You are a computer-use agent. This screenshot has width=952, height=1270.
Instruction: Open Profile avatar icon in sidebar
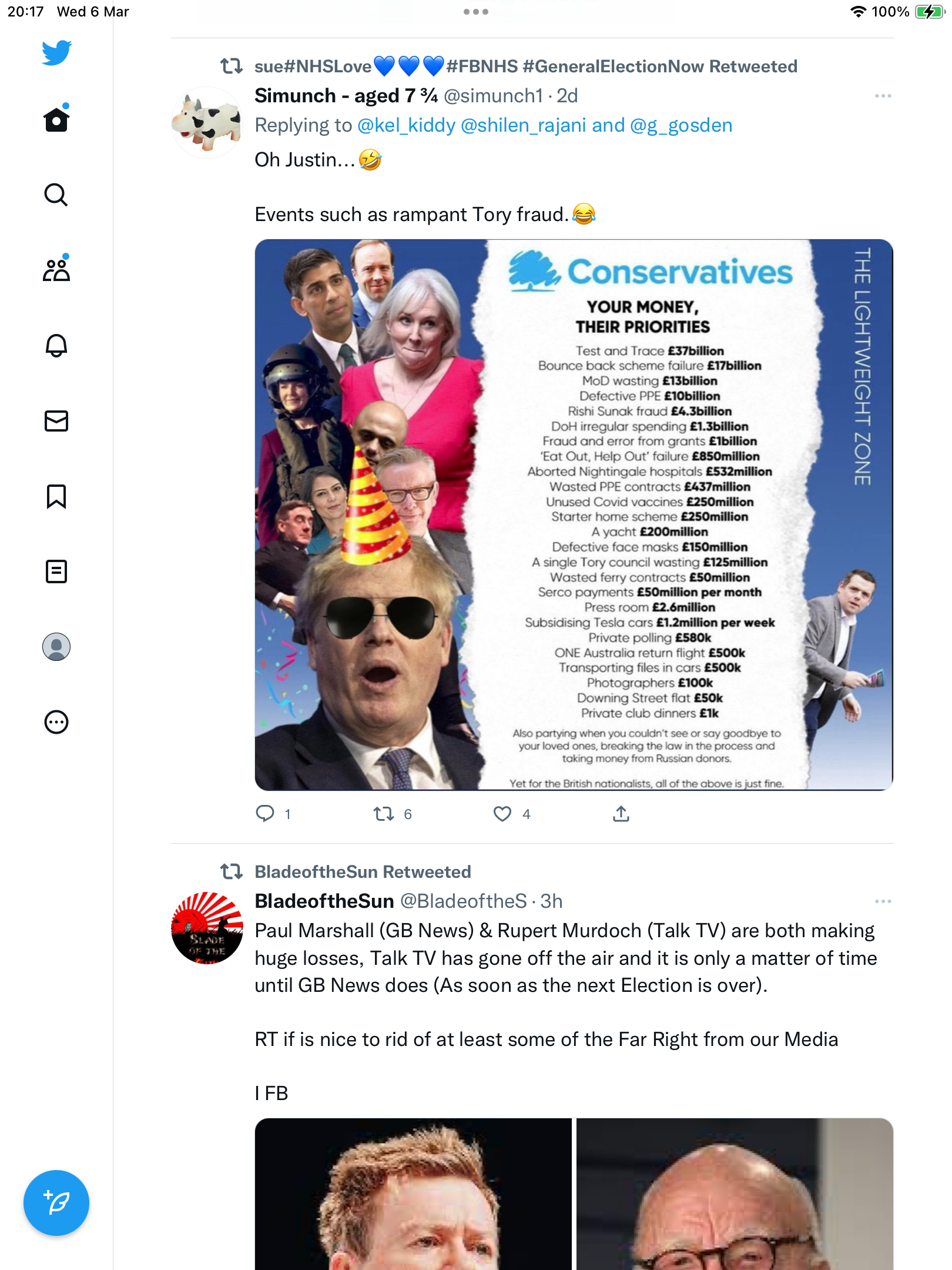(56, 647)
